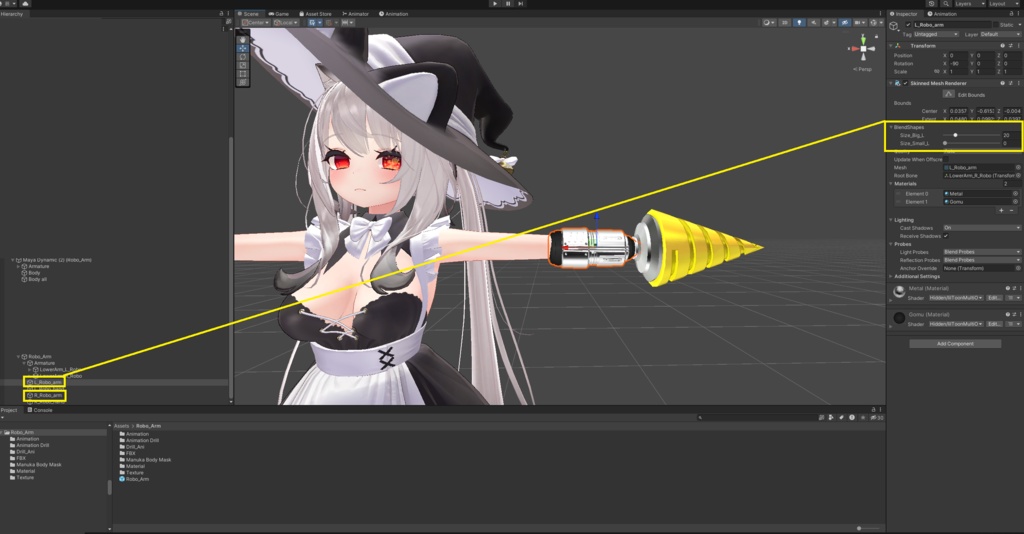This screenshot has height=534, width=1024.
Task: Switch to the Animator tab
Action: [x=356, y=14]
